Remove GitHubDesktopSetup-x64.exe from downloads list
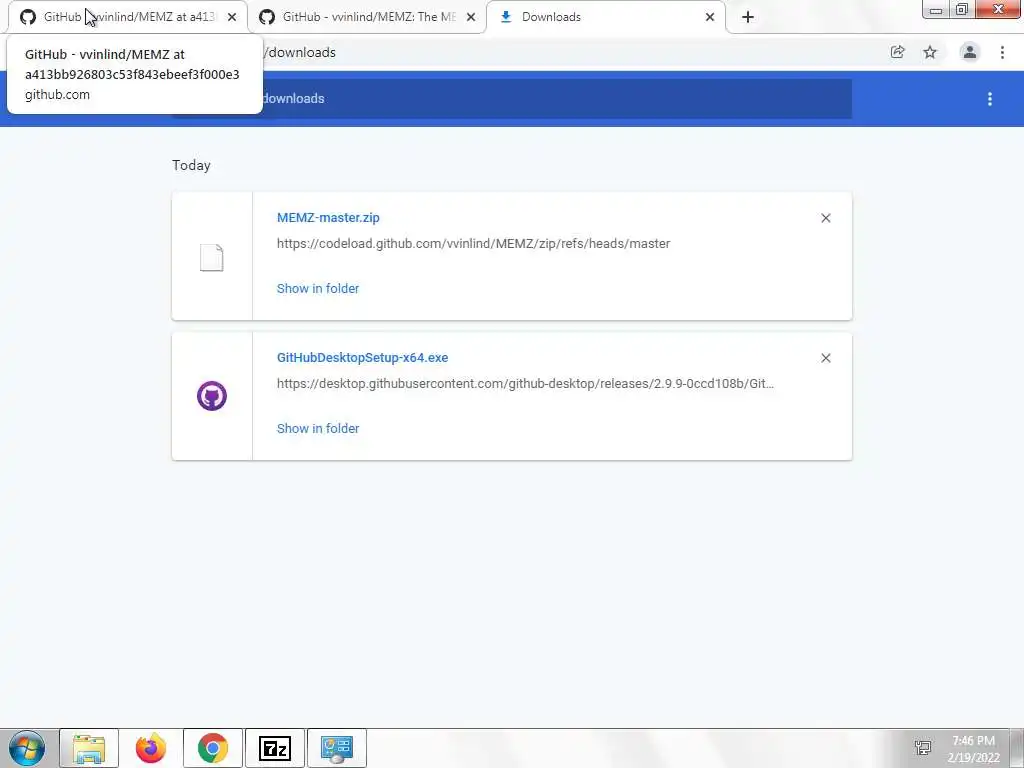Image resolution: width=1024 pixels, height=768 pixels. [825, 358]
